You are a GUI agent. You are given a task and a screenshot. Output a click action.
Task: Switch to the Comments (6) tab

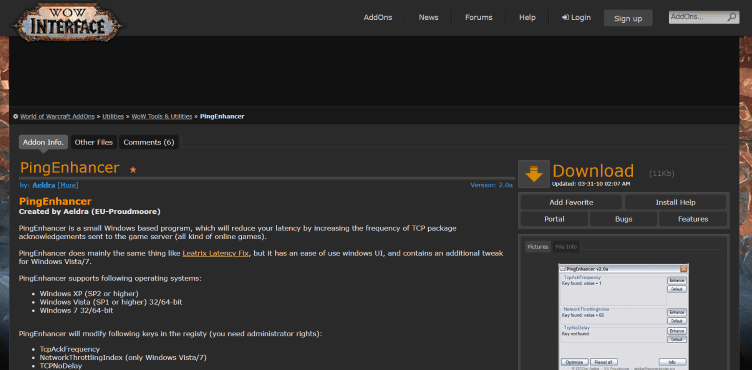[x=149, y=142]
